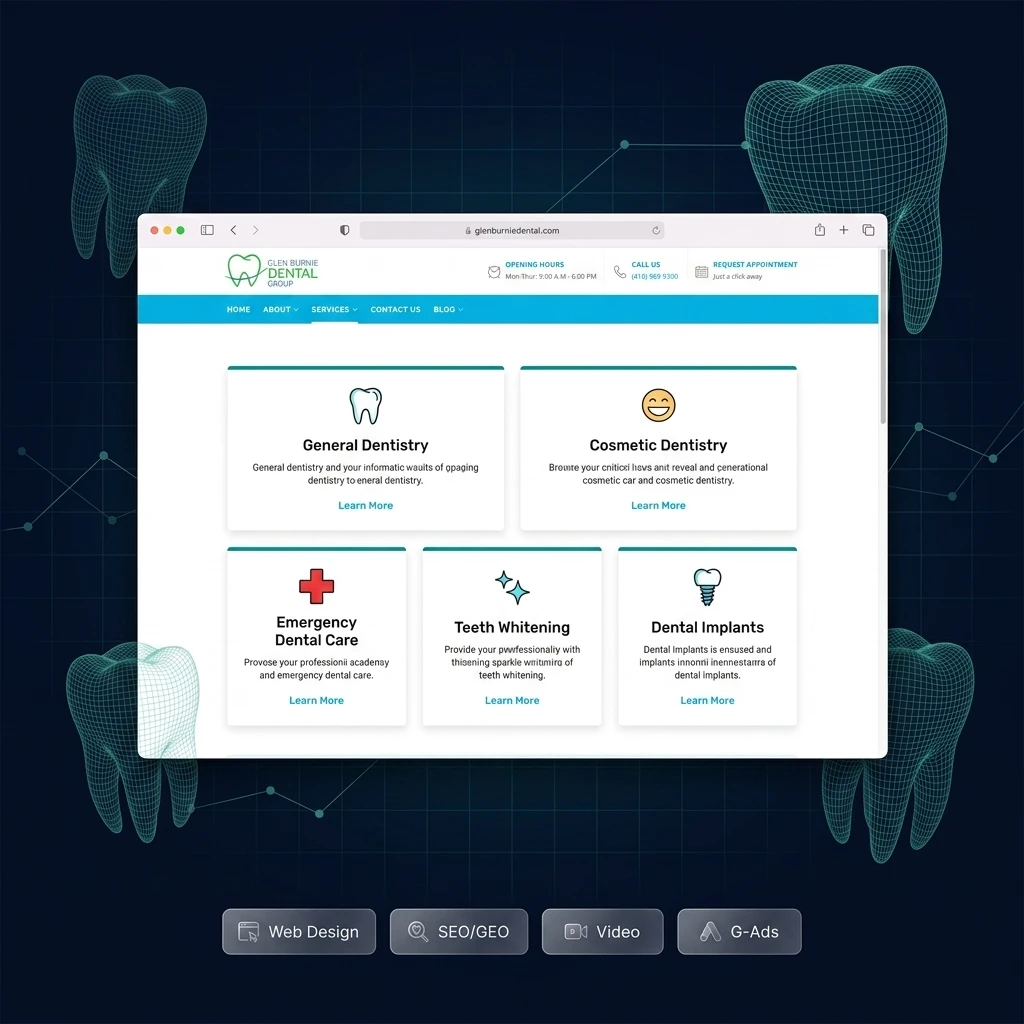Click the Request Appointment link
This screenshot has width=1024, height=1024.
pos(755,264)
